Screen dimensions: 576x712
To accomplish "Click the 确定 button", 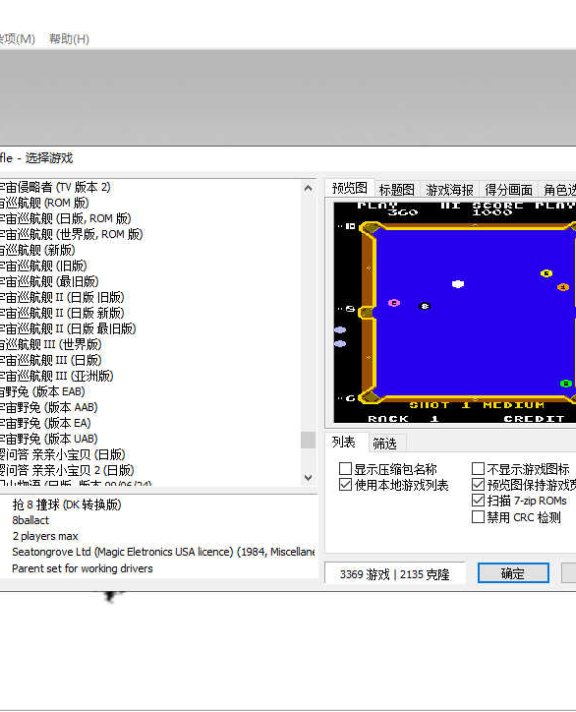I will click(513, 573).
